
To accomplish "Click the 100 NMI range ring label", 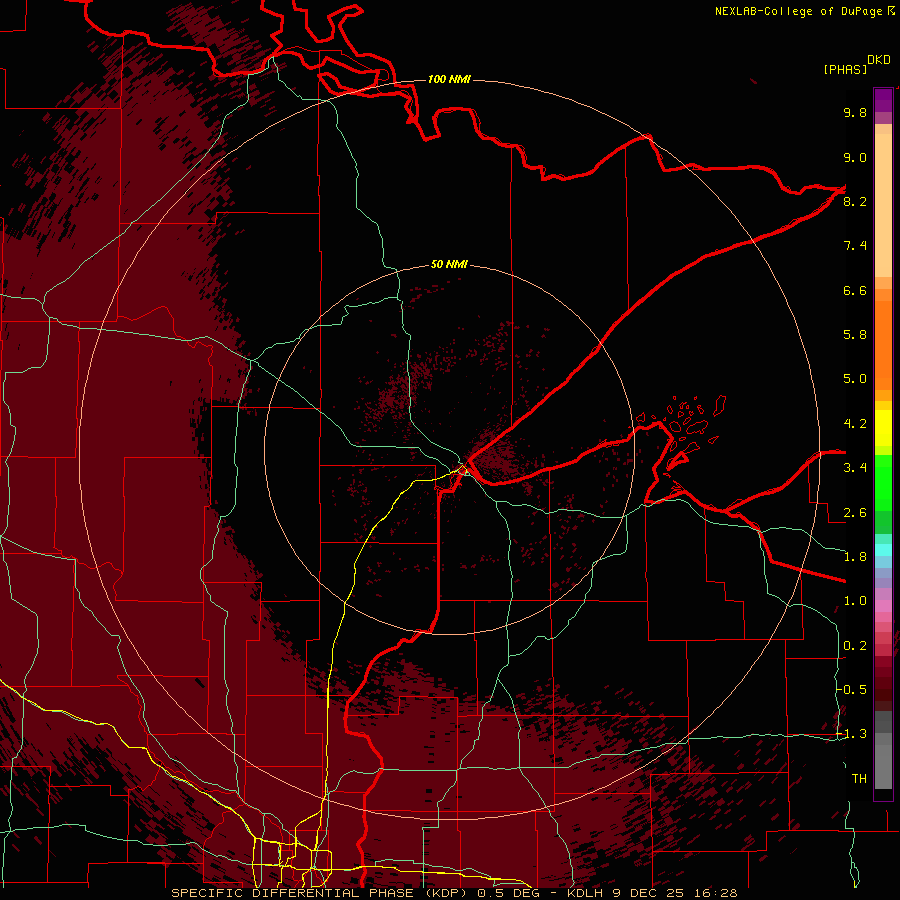I will point(449,79).
